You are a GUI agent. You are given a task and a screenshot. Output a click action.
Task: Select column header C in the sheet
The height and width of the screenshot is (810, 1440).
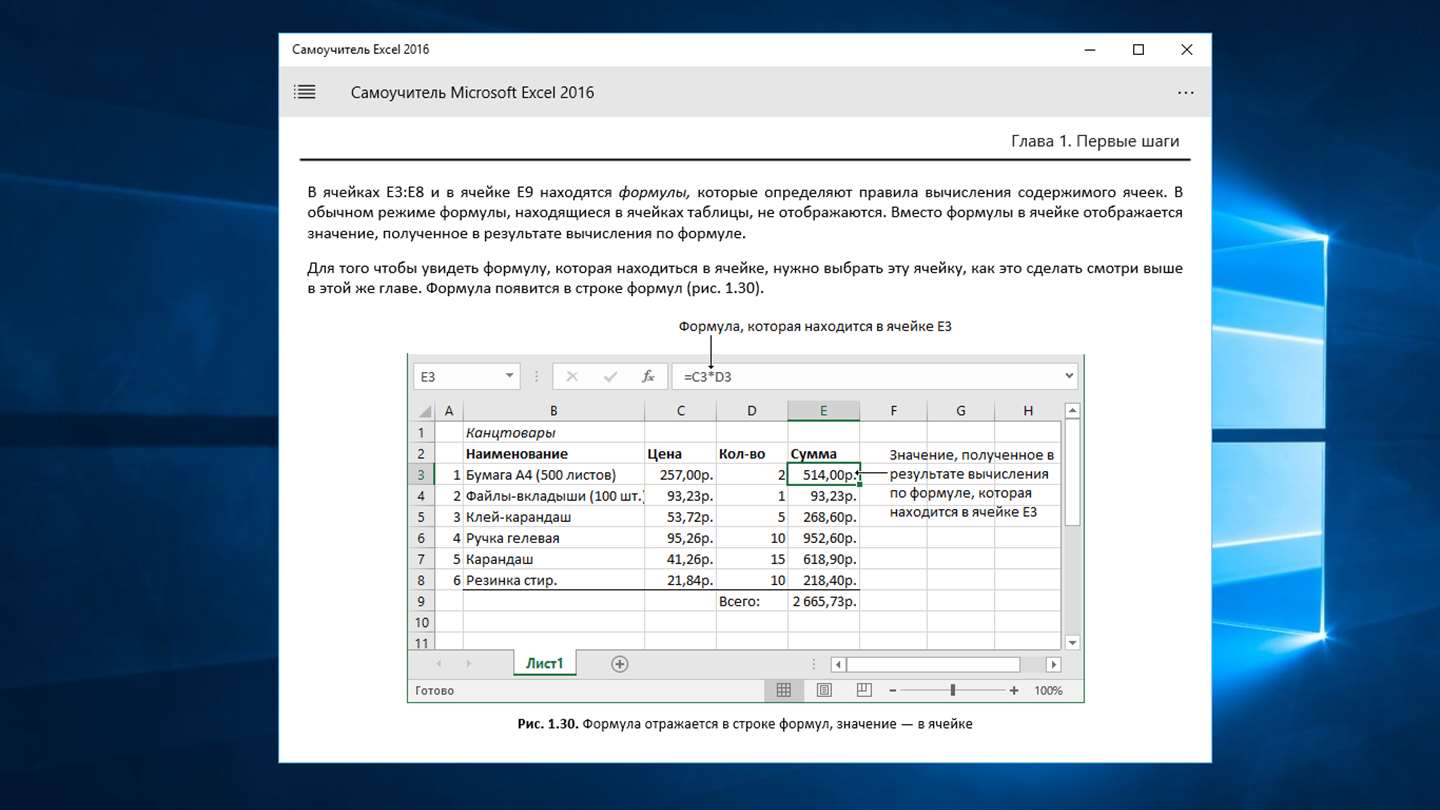point(681,411)
